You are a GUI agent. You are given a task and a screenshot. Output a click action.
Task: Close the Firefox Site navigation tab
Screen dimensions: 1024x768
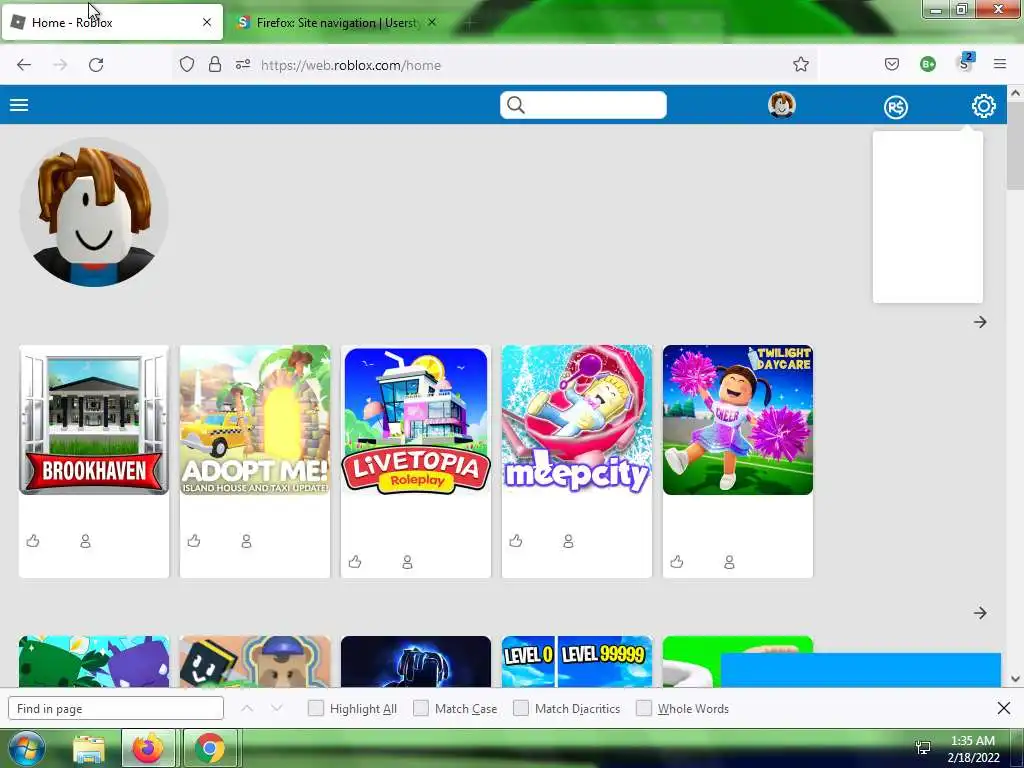pos(432,22)
